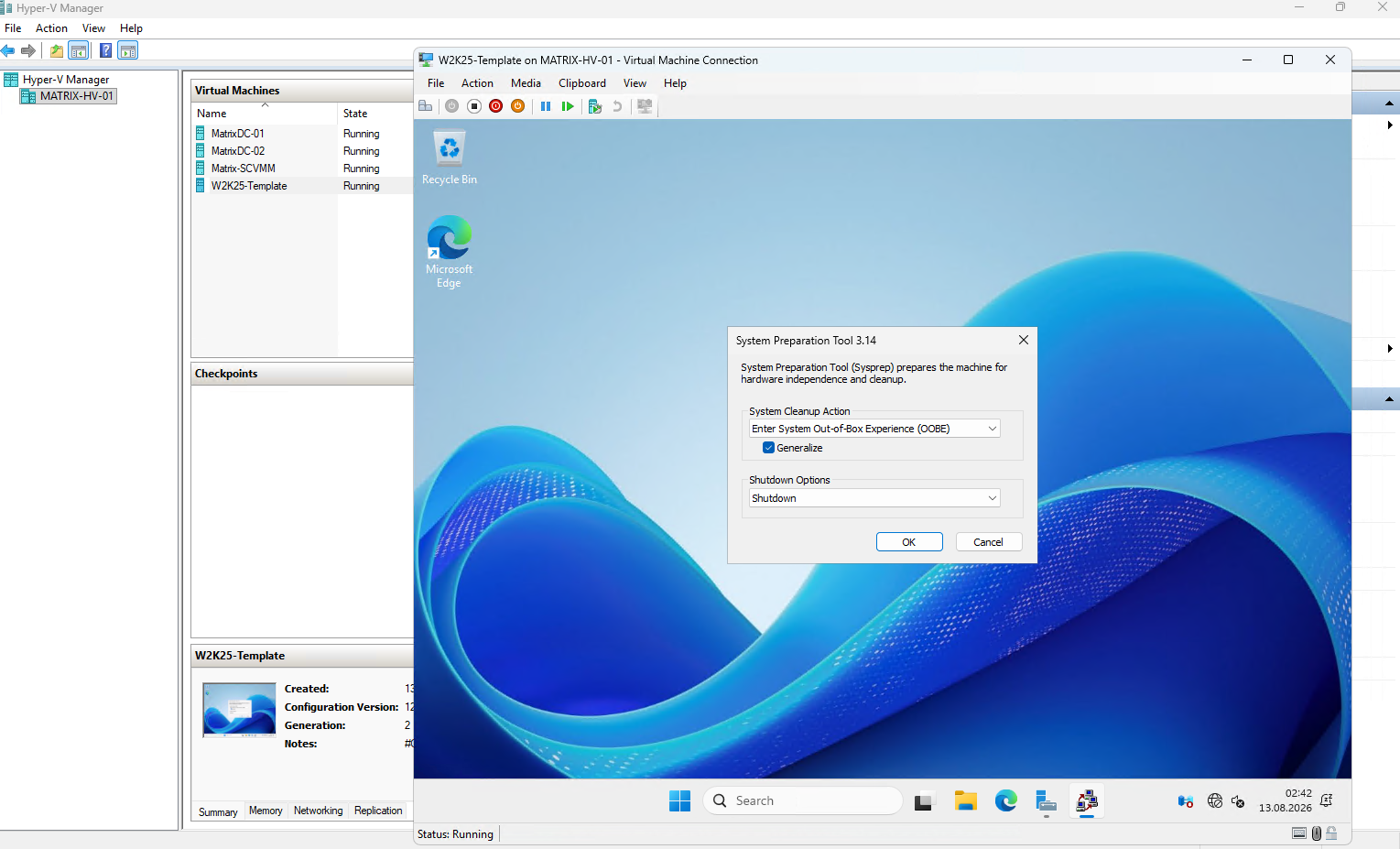Screen dimensions: 1400x849
Task: Launch Microsoft Edge from the VM desktop
Action: [450, 252]
